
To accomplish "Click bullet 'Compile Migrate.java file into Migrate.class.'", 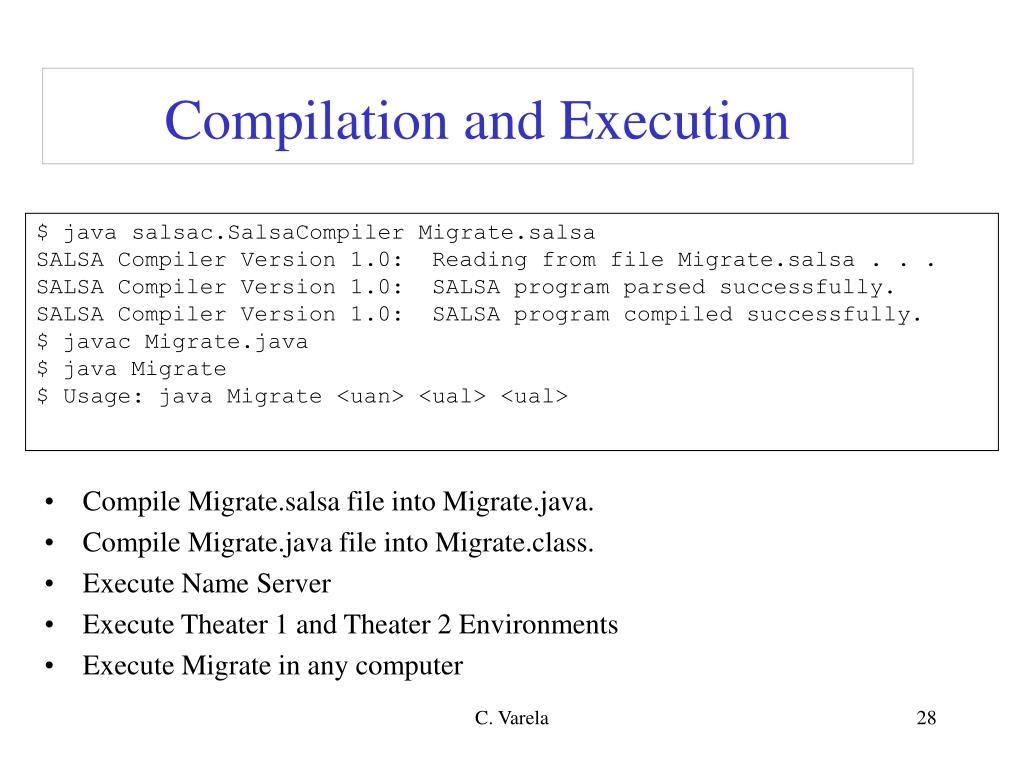I will point(338,543).
